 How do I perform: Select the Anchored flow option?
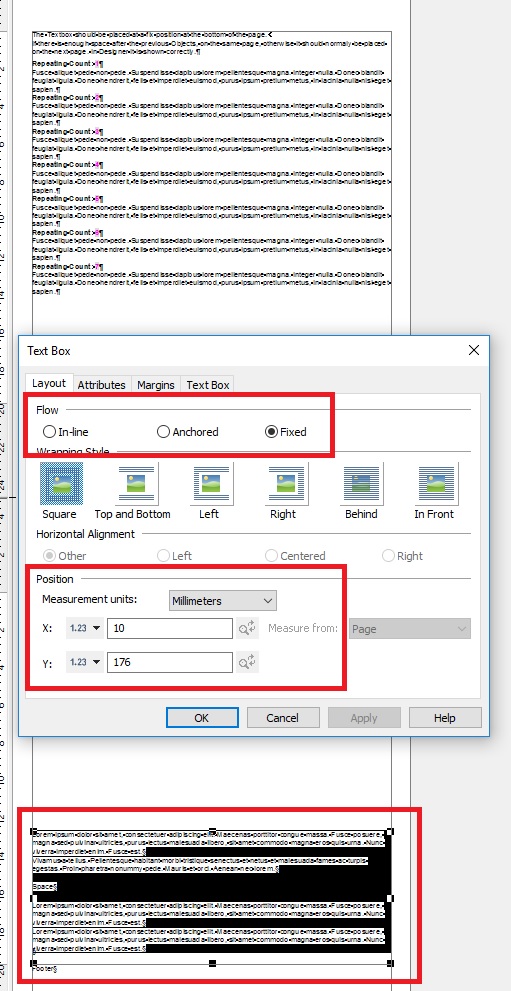point(163,432)
